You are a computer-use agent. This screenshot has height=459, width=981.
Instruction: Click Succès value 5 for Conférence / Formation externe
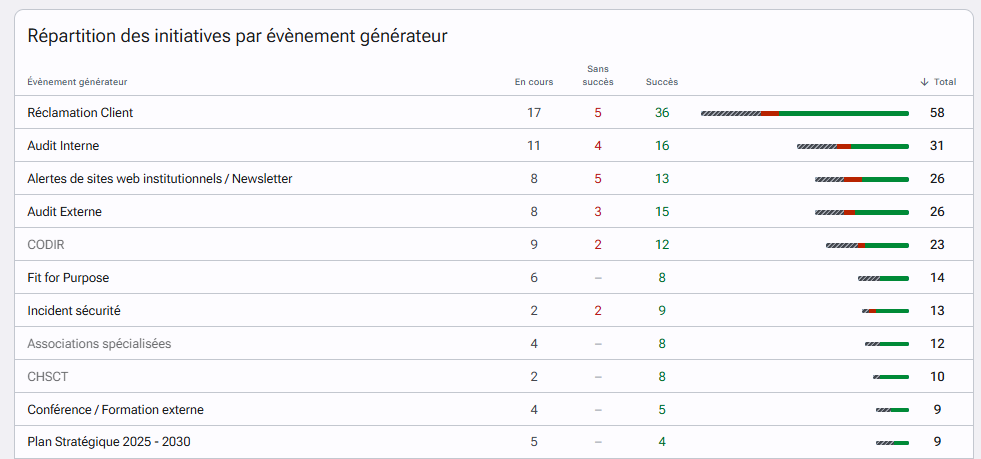(662, 410)
